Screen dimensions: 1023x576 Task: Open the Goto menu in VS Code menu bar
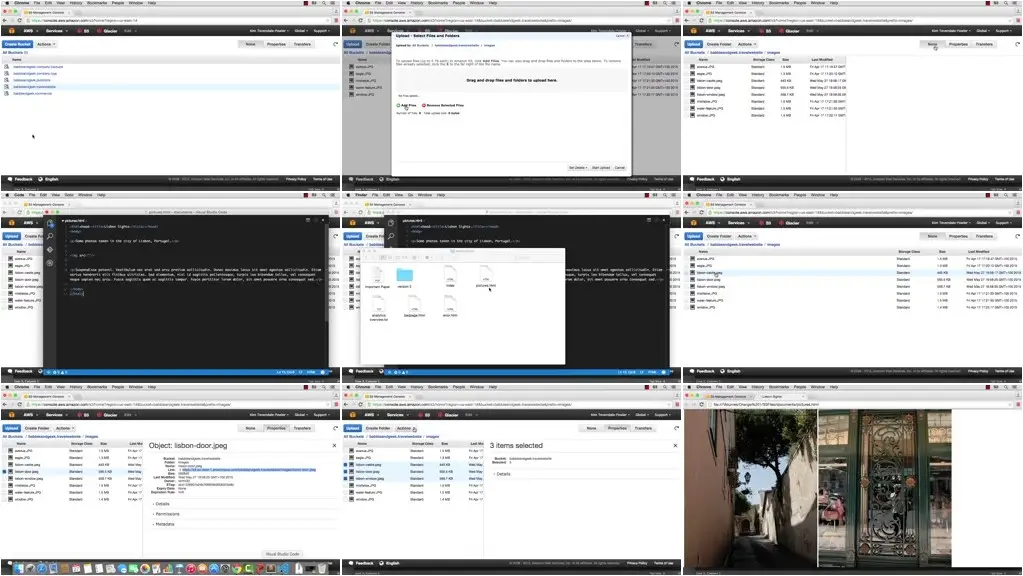70,194
